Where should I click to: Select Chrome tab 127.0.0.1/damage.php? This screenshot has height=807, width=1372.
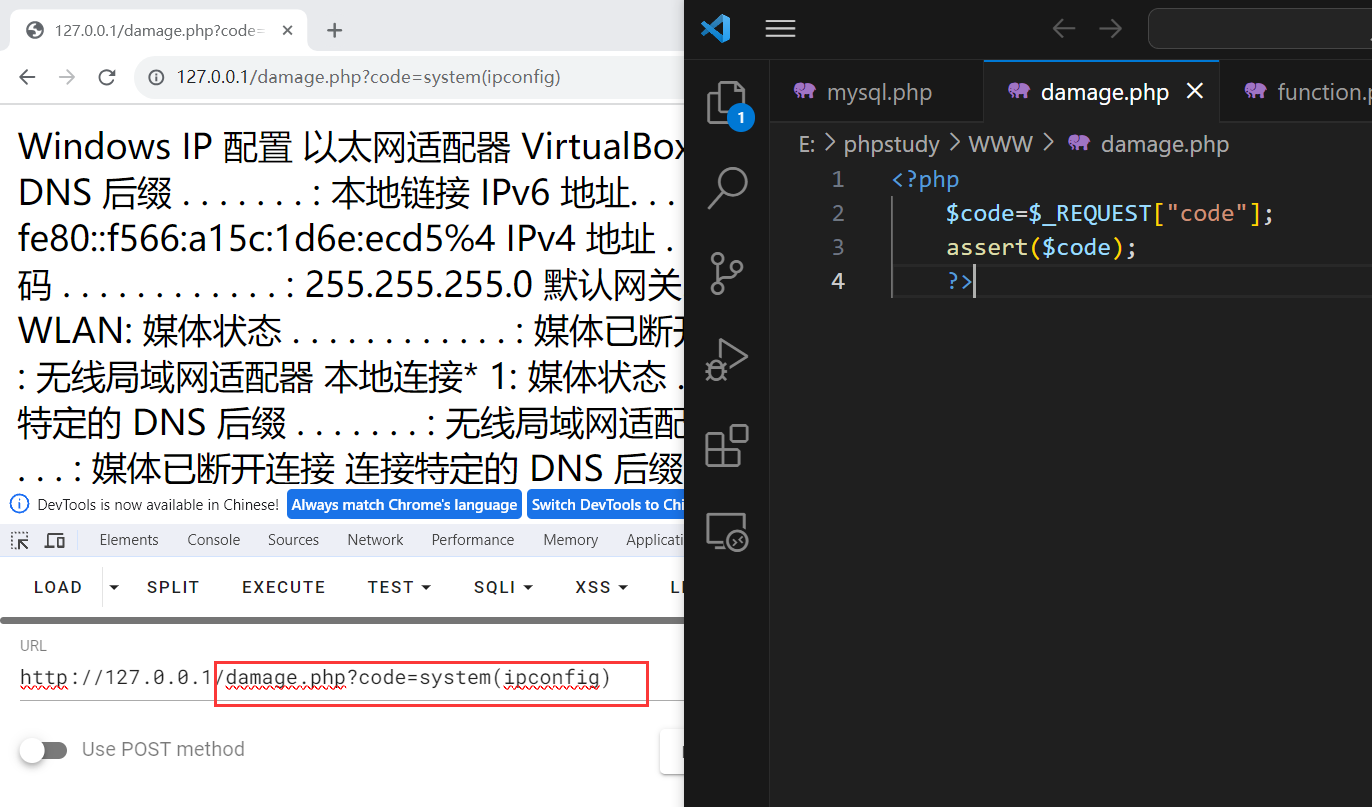160,30
